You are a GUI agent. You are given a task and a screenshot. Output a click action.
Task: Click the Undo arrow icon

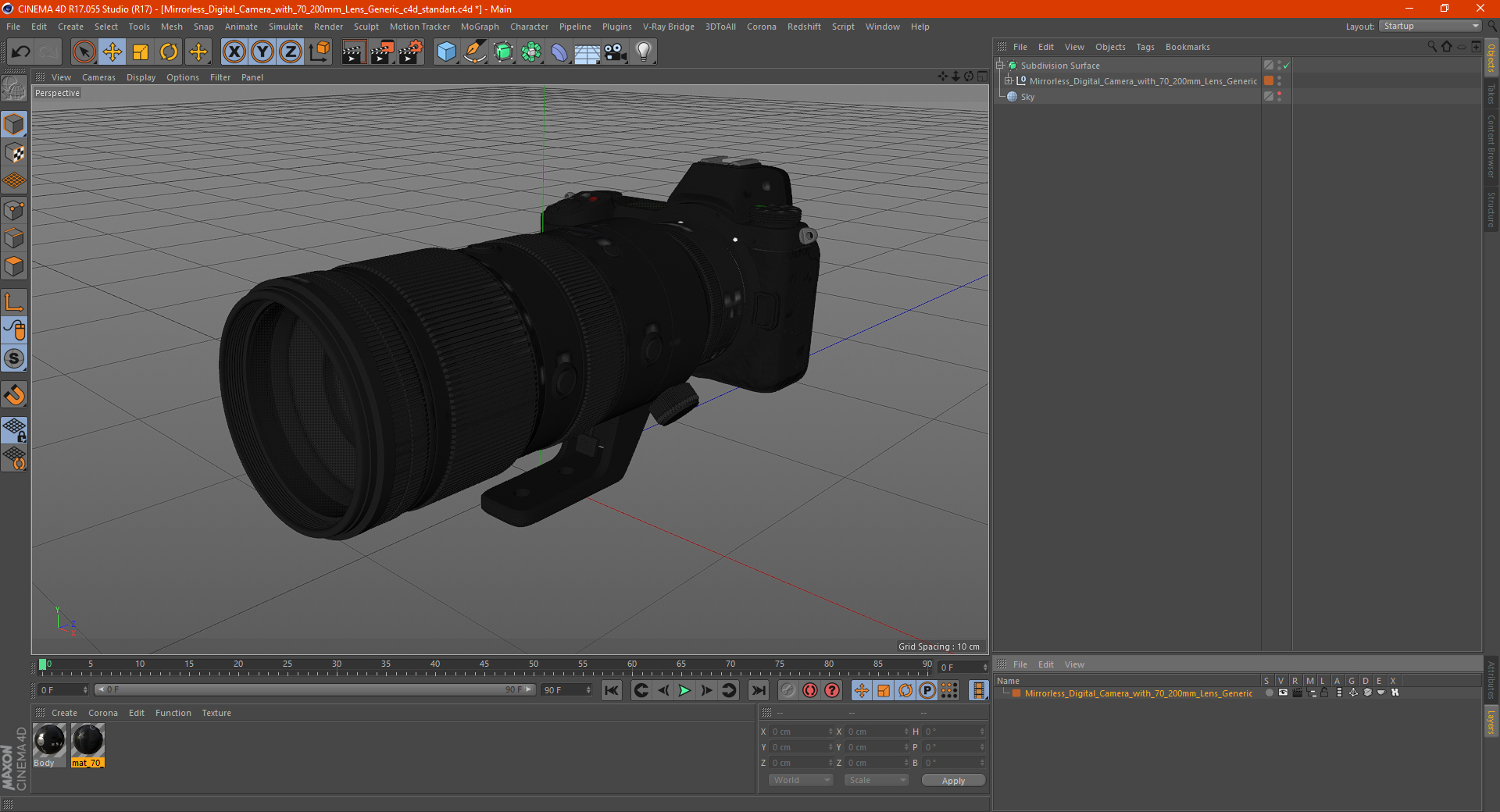click(x=21, y=52)
